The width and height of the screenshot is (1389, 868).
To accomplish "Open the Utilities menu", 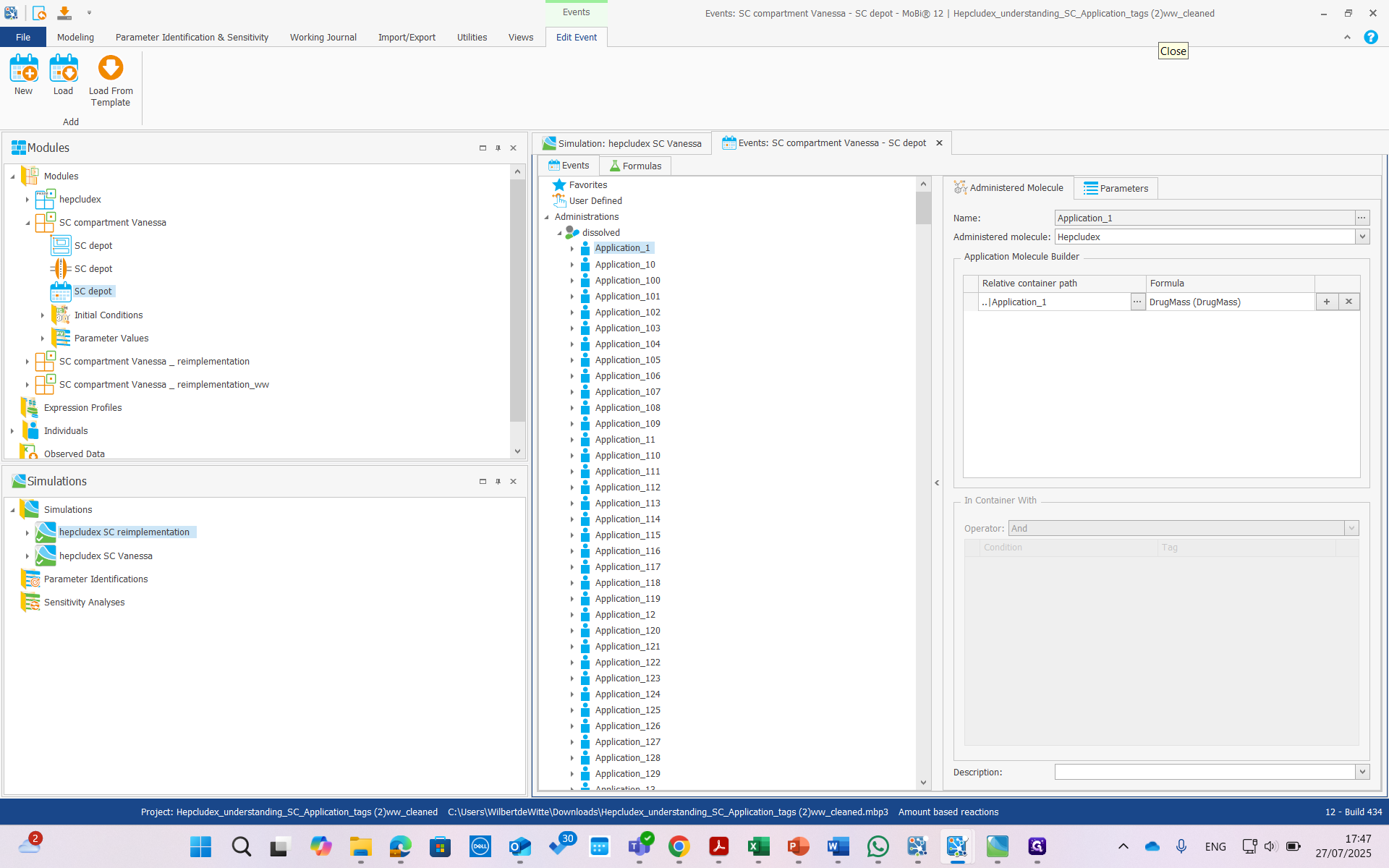I will [472, 37].
